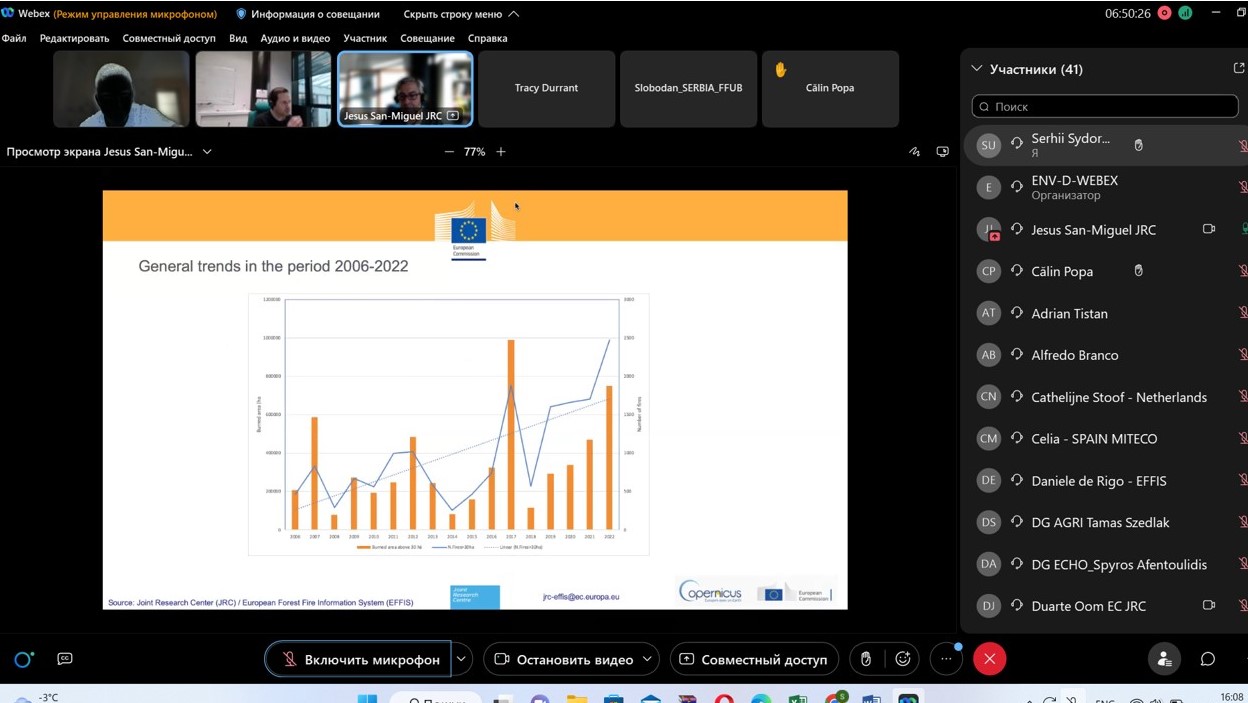Screen dimensions: 1248x703
Task: Open the Редактировать menu
Action: click(74, 38)
